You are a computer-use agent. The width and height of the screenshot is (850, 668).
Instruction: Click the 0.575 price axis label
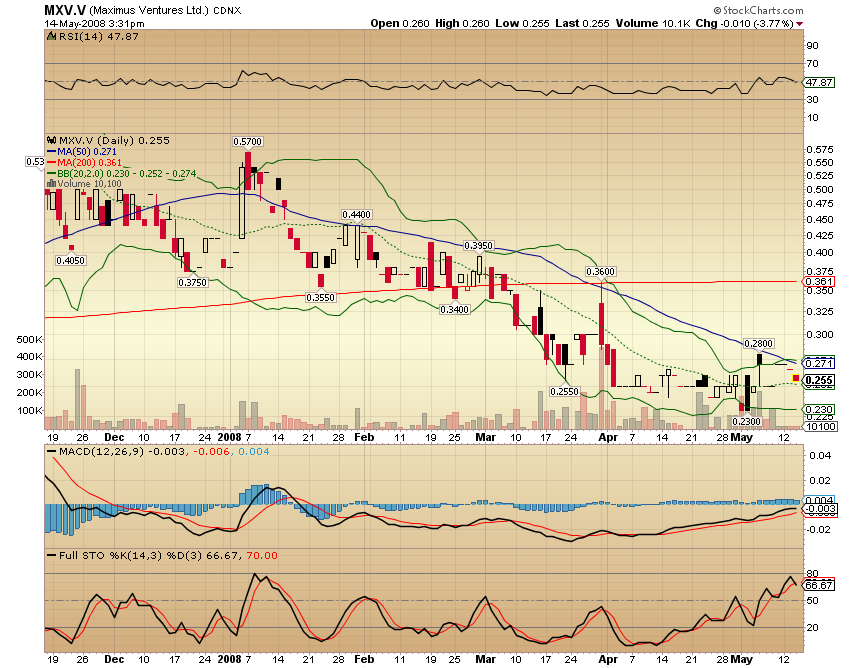(x=820, y=149)
